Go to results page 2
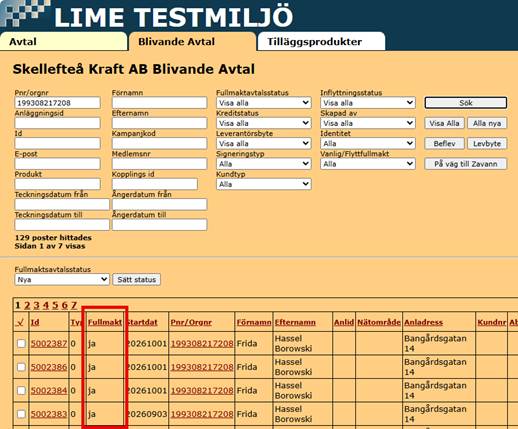518x429 pixels. 27,305
